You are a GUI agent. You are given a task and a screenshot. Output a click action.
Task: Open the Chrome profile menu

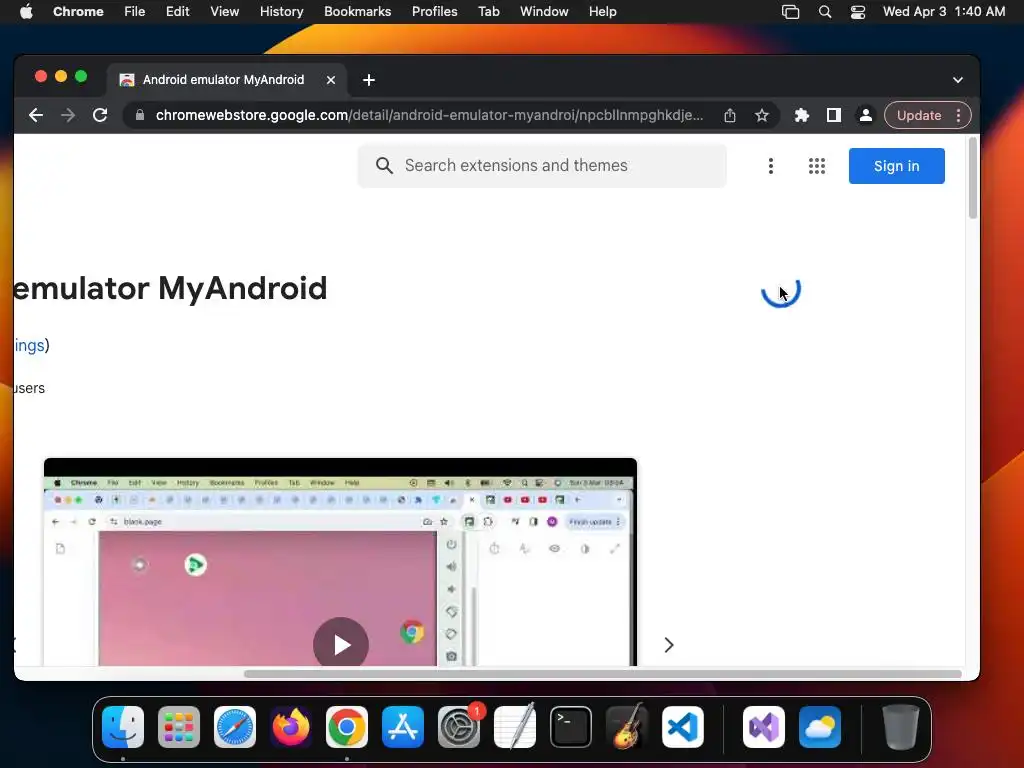[865, 116]
